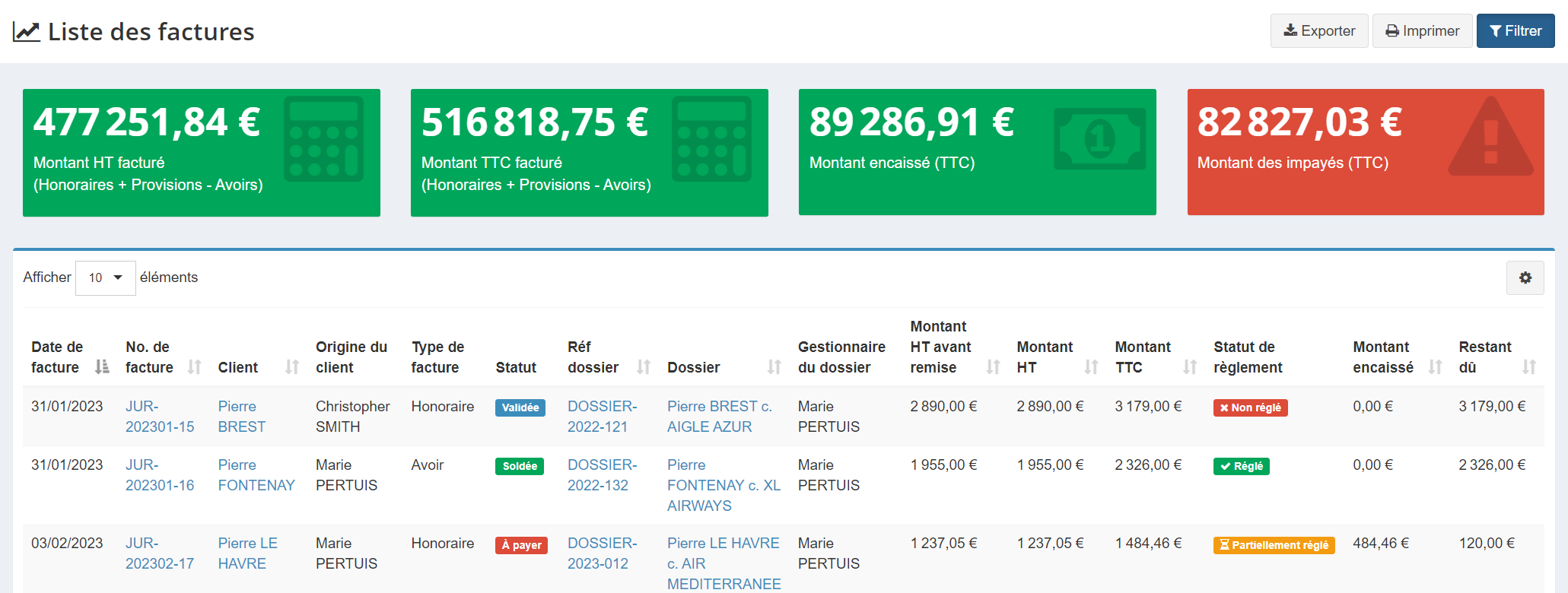Open the Afficher 10 éléments dropdown

[x=106, y=277]
